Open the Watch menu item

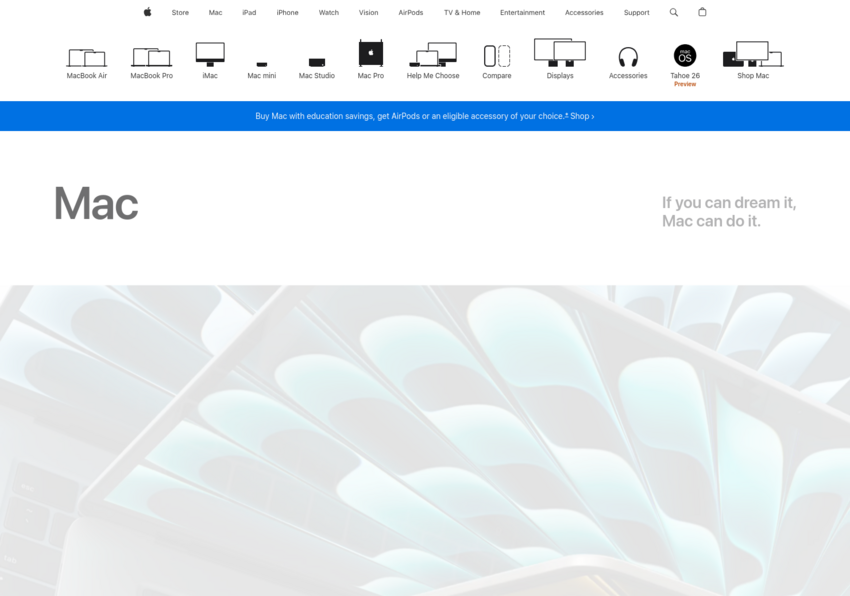click(x=329, y=12)
